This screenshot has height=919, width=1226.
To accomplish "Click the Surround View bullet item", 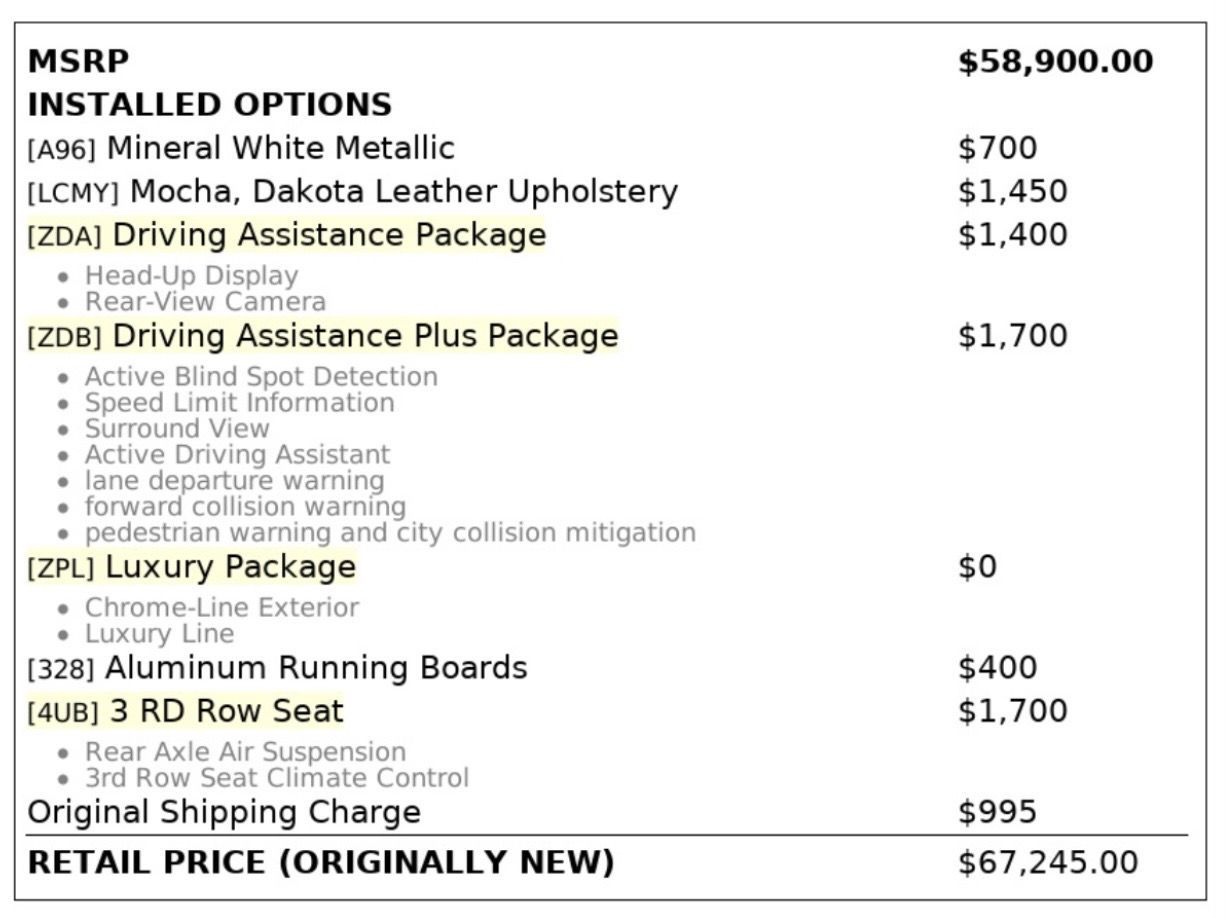I will [x=177, y=428].
